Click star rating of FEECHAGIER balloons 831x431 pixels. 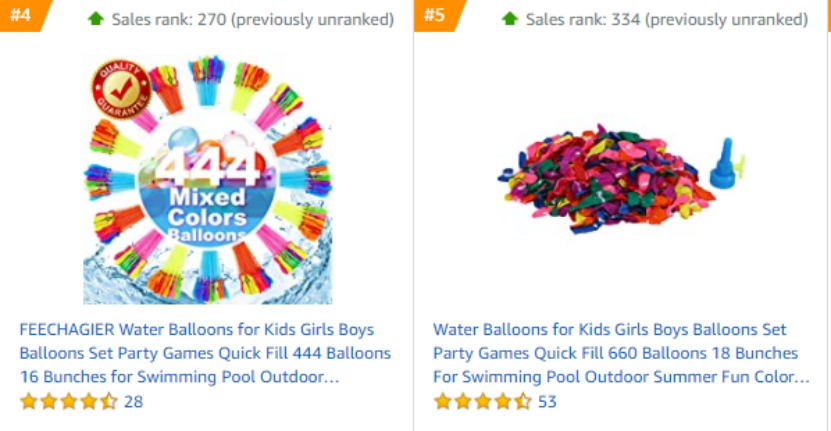(68, 401)
